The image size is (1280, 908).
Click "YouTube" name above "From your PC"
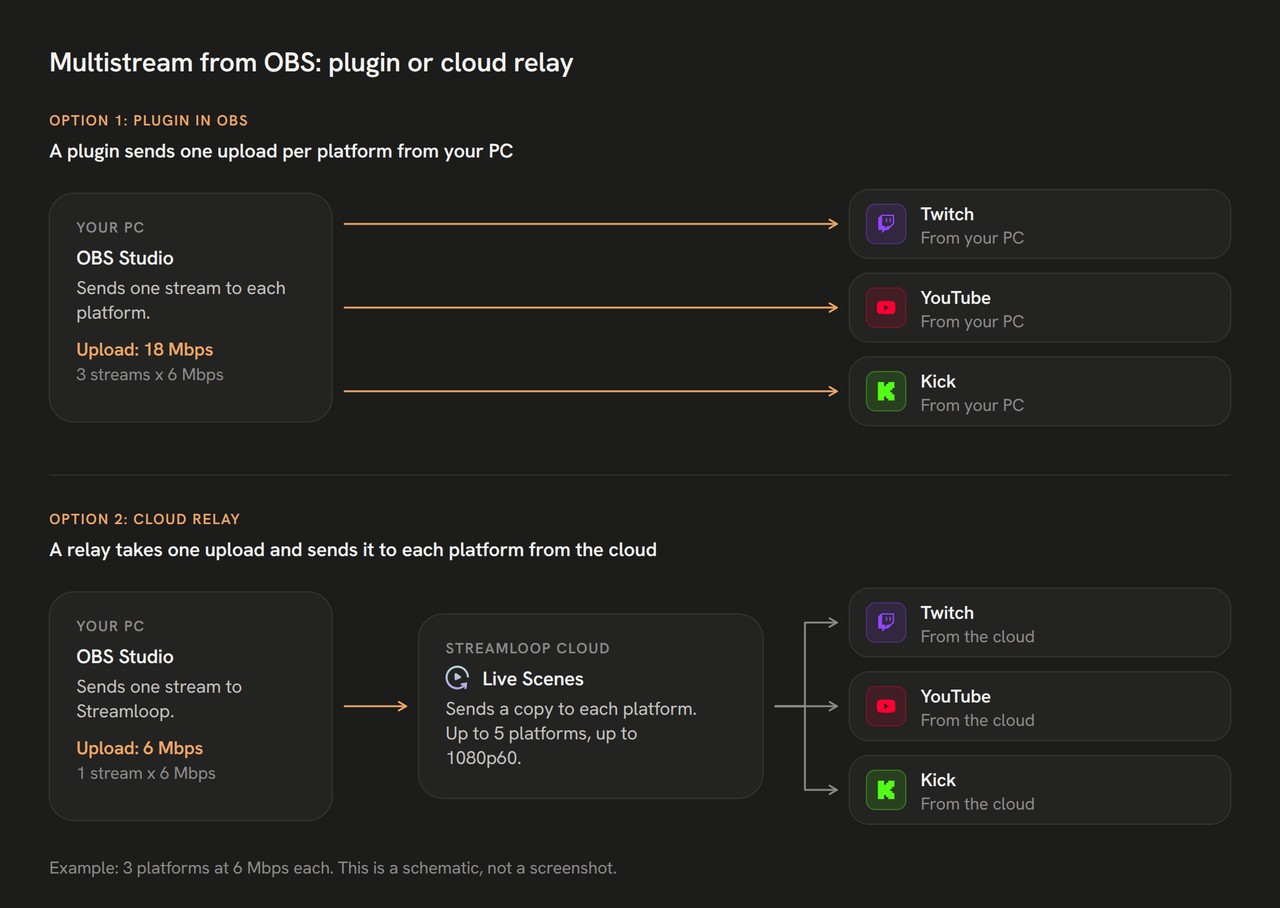pyautogui.click(x=956, y=298)
